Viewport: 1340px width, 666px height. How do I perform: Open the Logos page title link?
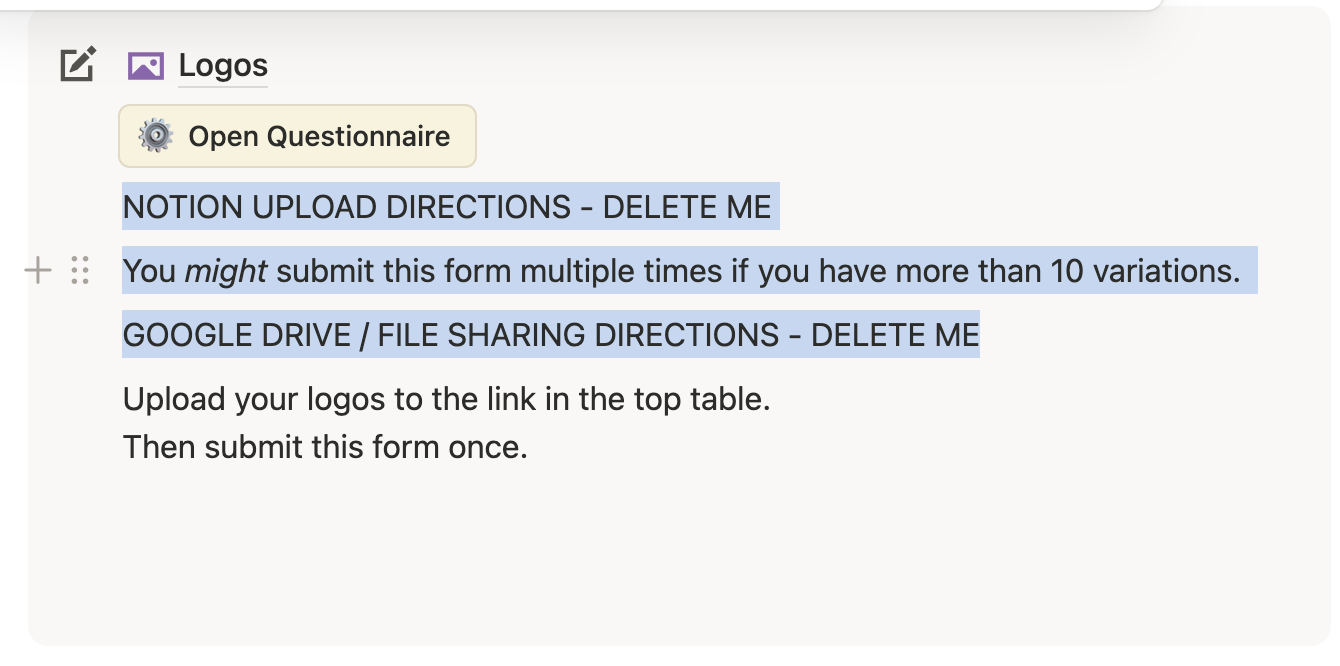coord(223,66)
